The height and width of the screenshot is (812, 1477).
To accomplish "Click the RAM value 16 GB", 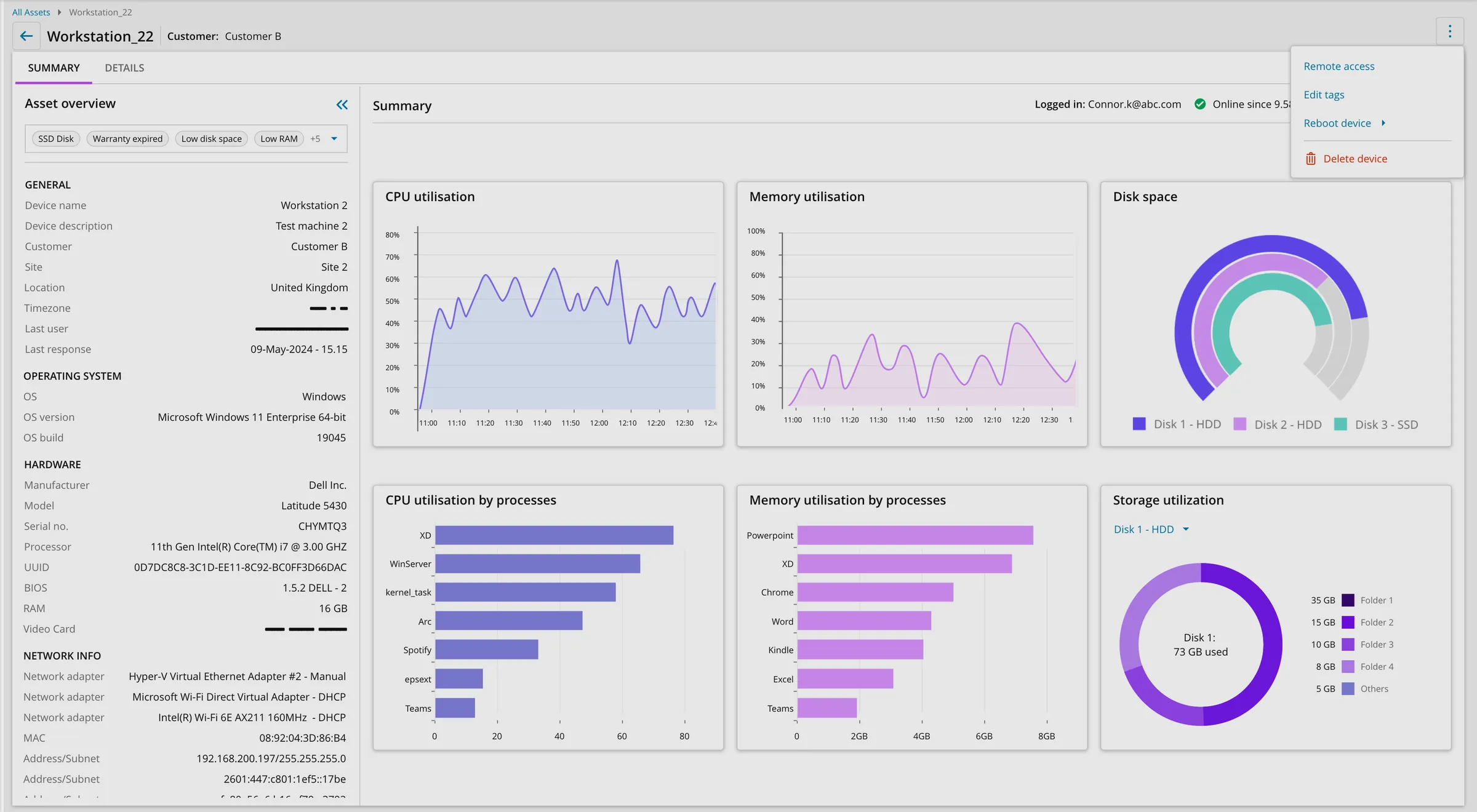I will tap(333, 608).
